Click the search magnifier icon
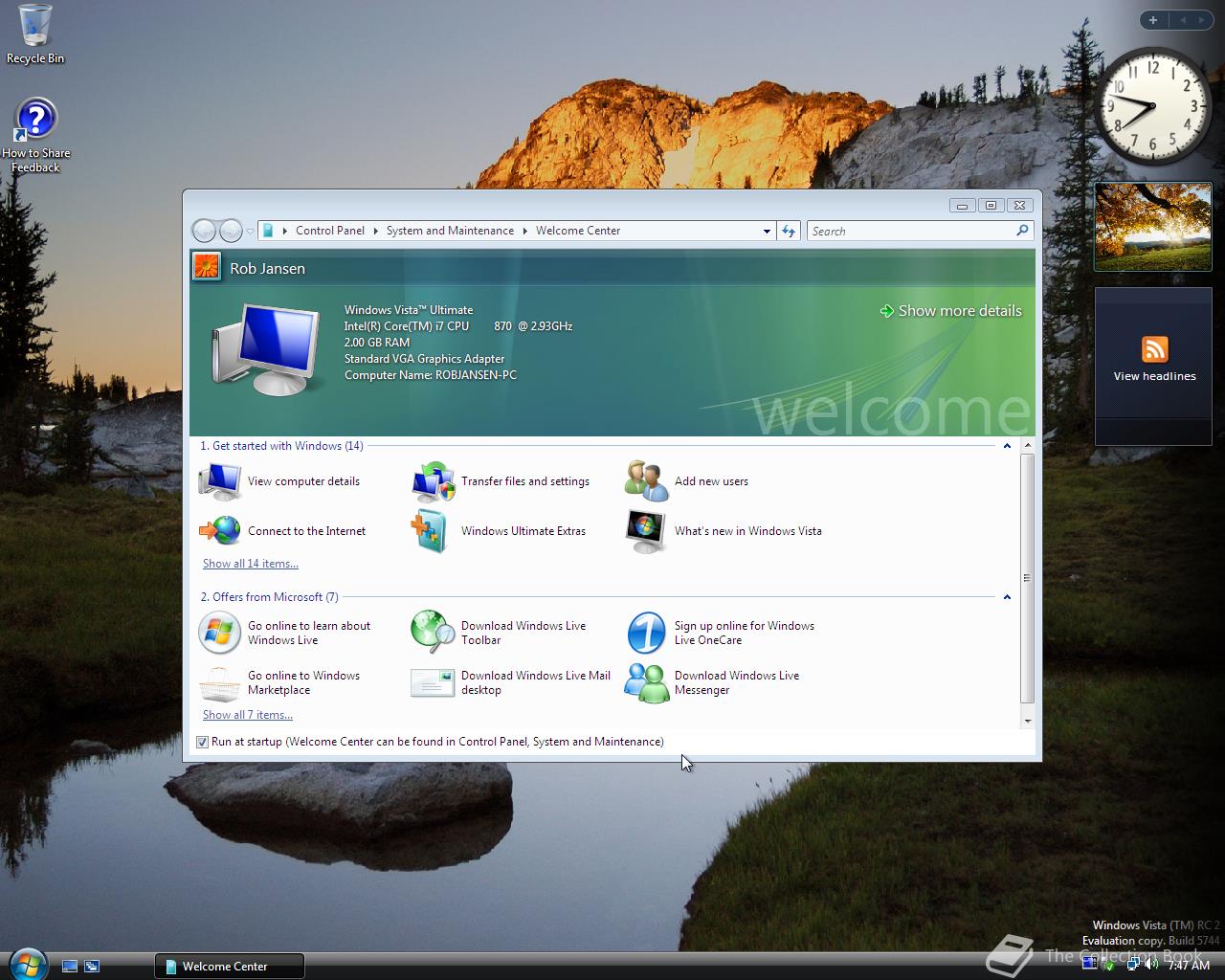The image size is (1225, 980). coord(1022,231)
